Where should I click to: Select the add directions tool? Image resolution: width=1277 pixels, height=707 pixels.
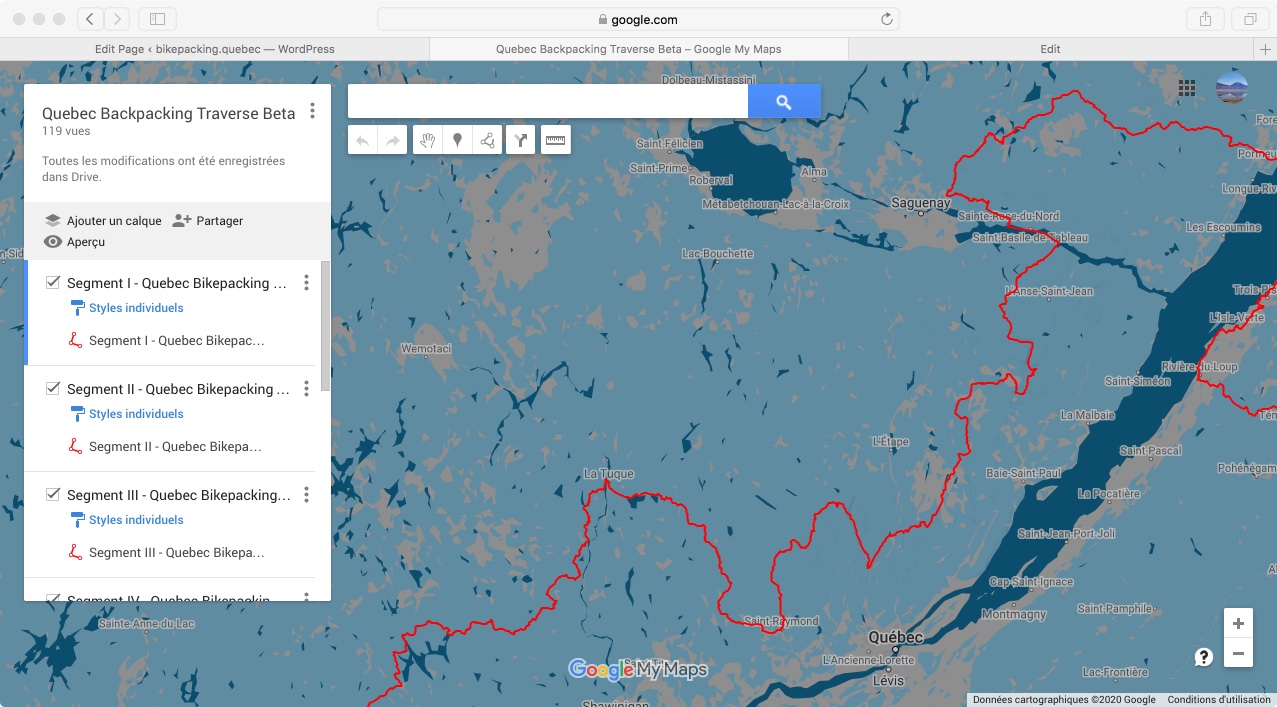[521, 141]
